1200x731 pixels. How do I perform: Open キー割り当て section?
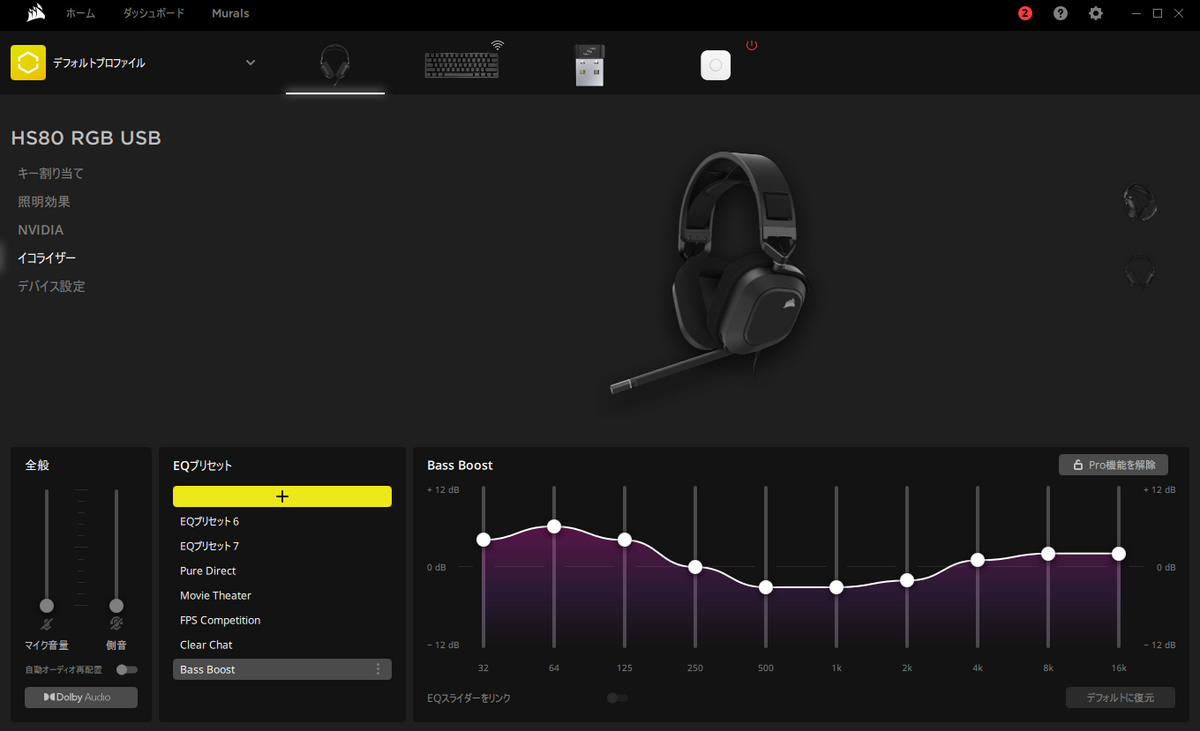51,173
